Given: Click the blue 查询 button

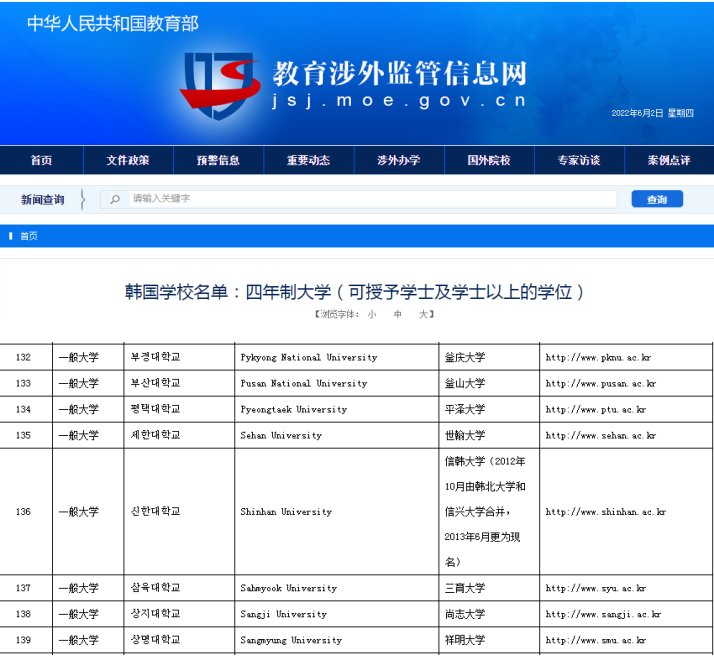Looking at the screenshot, I should click(657, 199).
